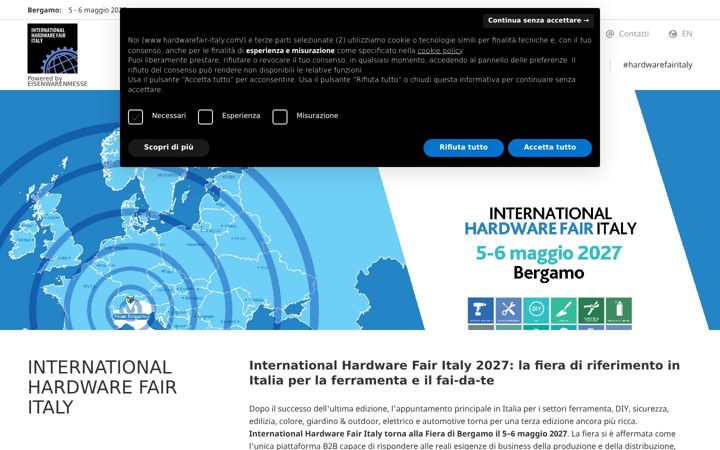Screen dimensions: 720x450
Task: Click the 'Bergamo' banner heading text
Action: click(549, 273)
